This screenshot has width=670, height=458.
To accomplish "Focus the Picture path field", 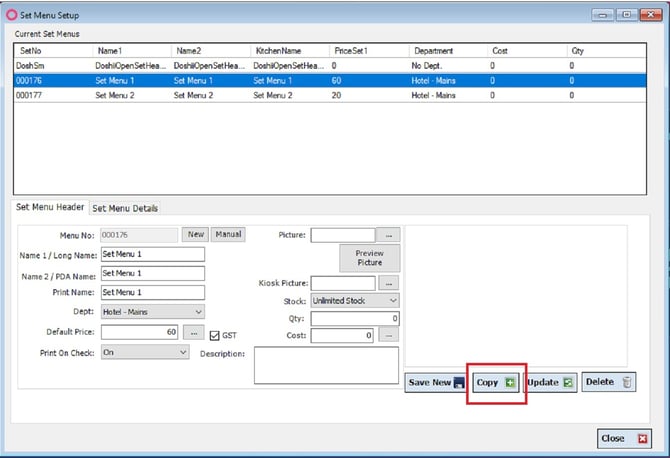I will 343,235.
